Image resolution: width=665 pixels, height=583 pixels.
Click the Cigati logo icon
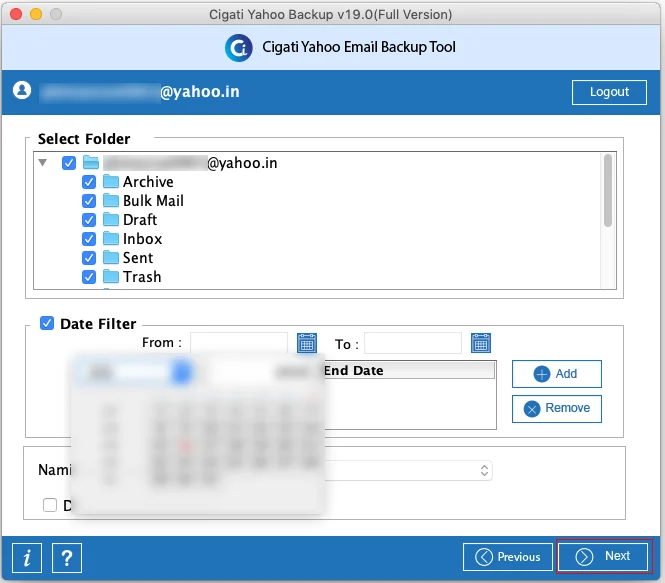pyautogui.click(x=238, y=47)
